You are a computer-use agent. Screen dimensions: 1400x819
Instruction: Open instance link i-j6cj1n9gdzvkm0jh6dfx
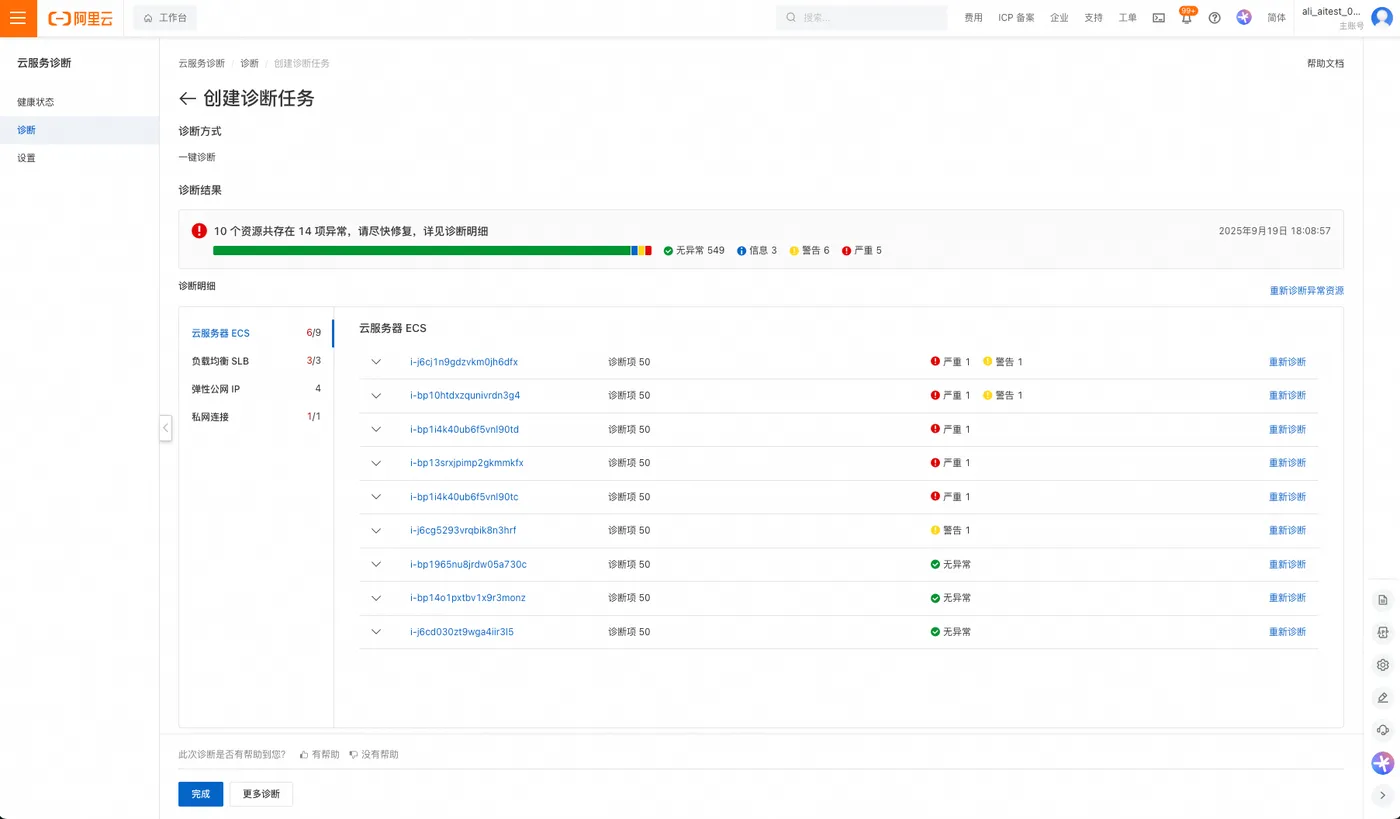point(464,362)
